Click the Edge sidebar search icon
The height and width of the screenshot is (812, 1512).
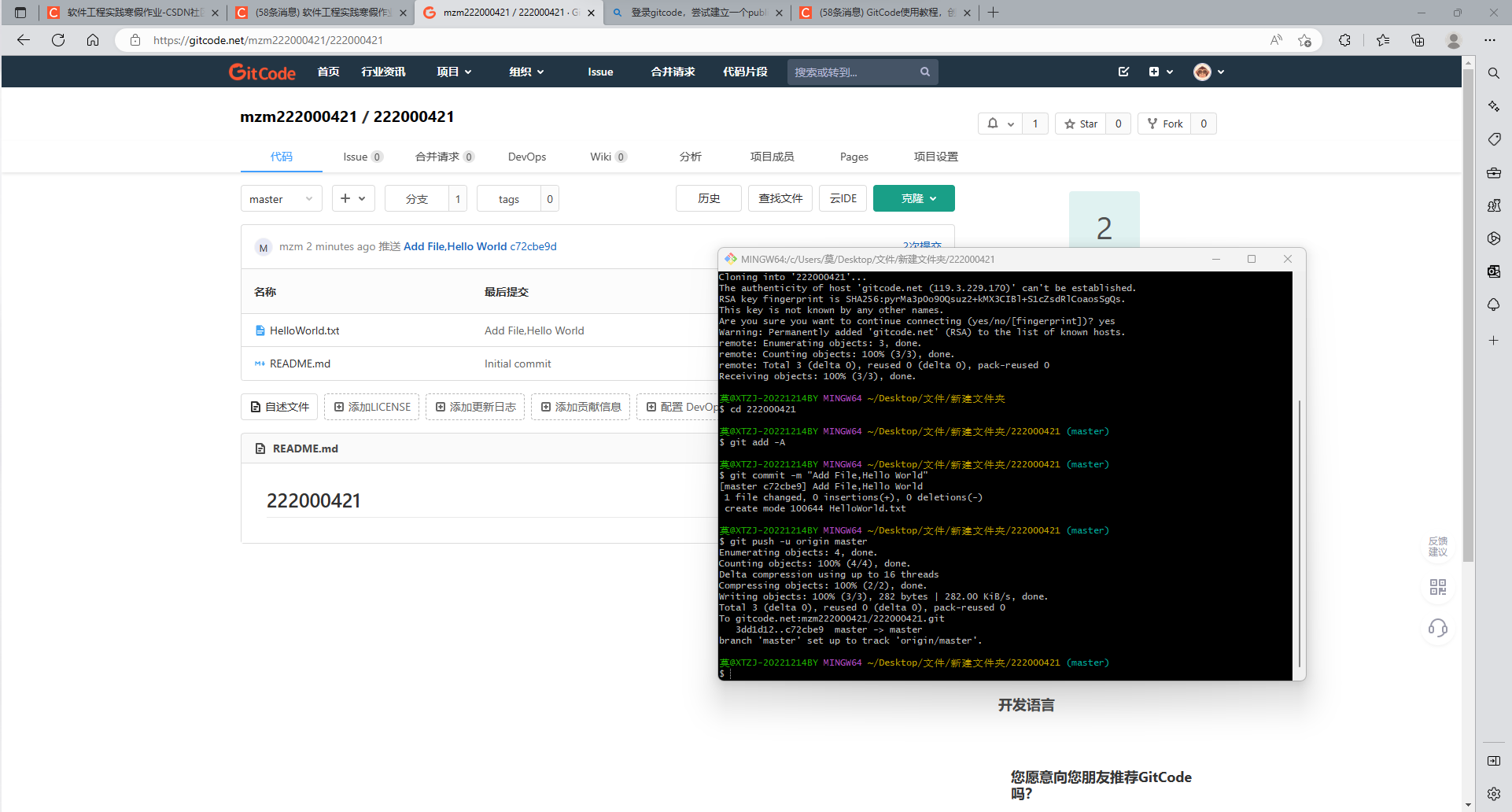1493,73
